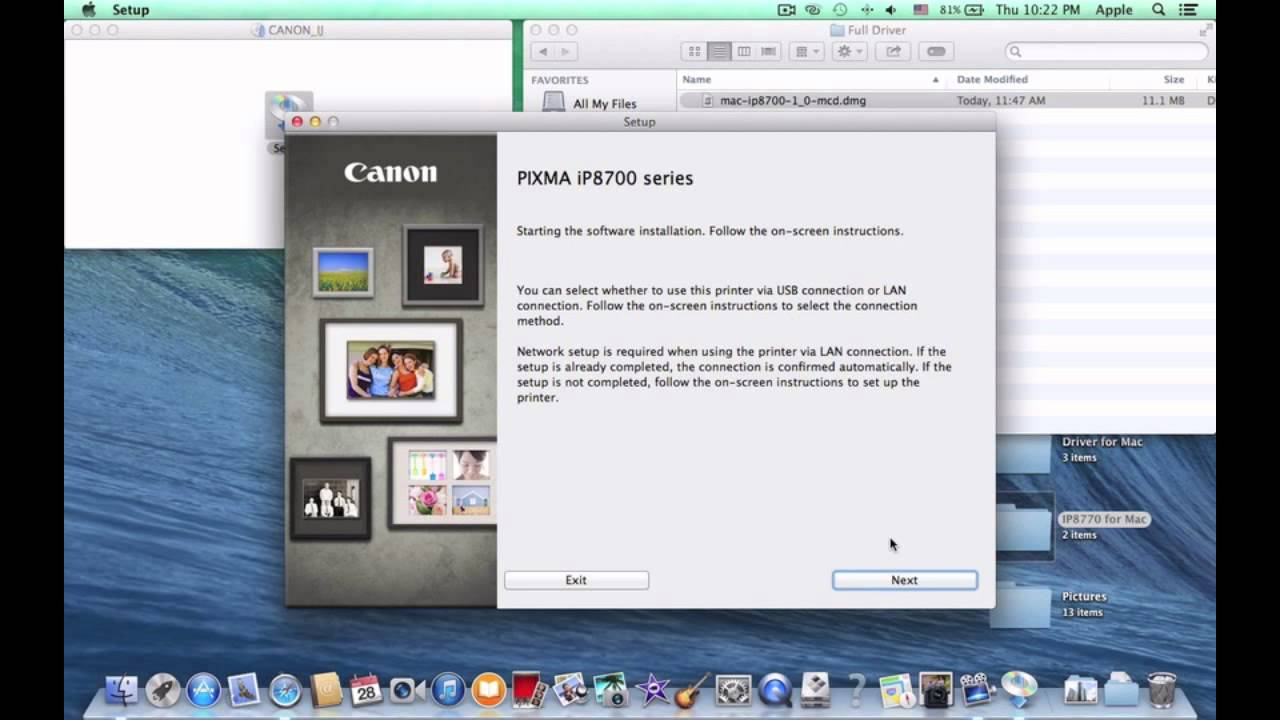Open the Apple menu
Screen dimensions: 1280x720
88,10
